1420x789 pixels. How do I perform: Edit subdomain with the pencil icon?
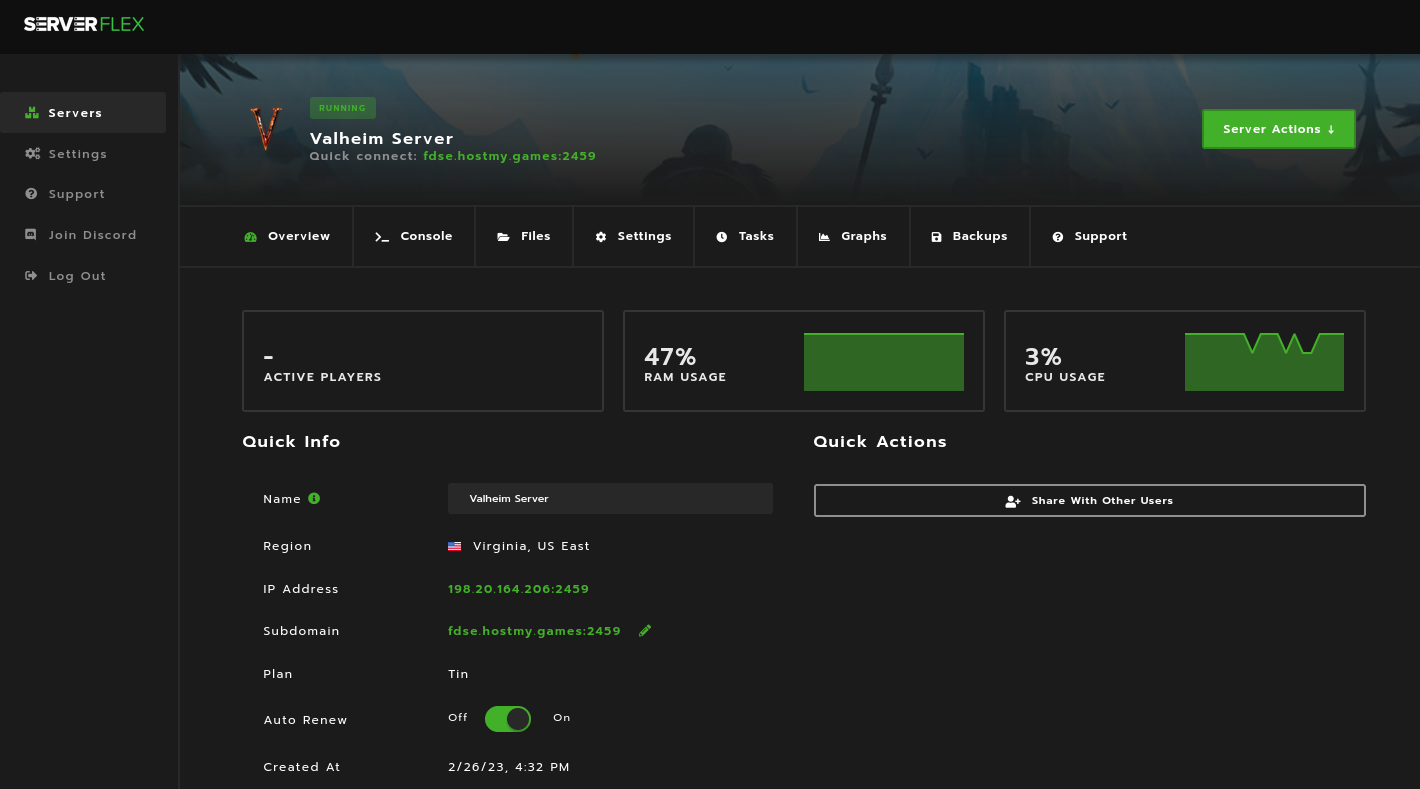click(x=645, y=630)
